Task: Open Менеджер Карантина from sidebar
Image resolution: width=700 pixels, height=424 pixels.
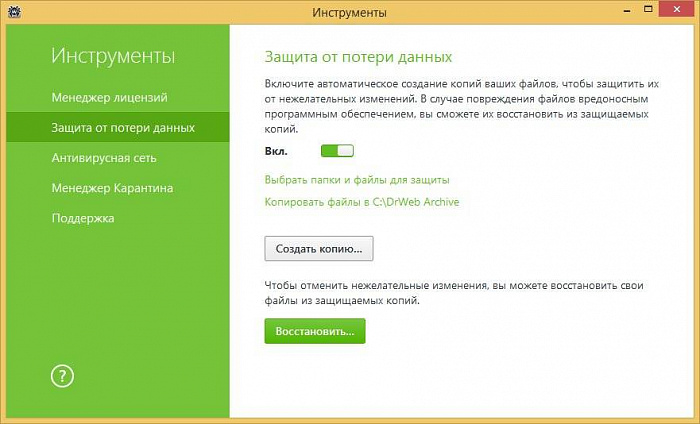Action: 112,188
